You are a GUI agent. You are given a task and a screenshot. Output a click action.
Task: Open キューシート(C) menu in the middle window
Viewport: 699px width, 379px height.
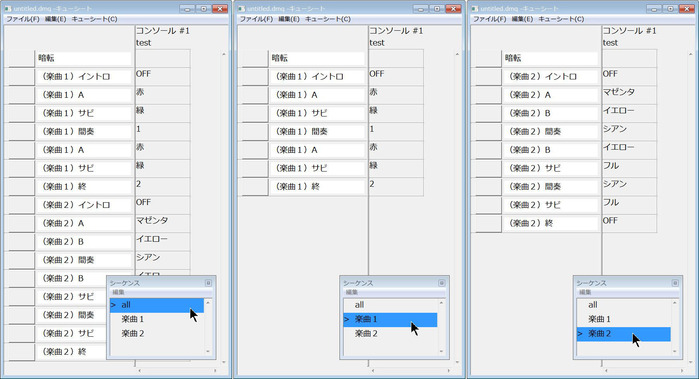[328, 19]
